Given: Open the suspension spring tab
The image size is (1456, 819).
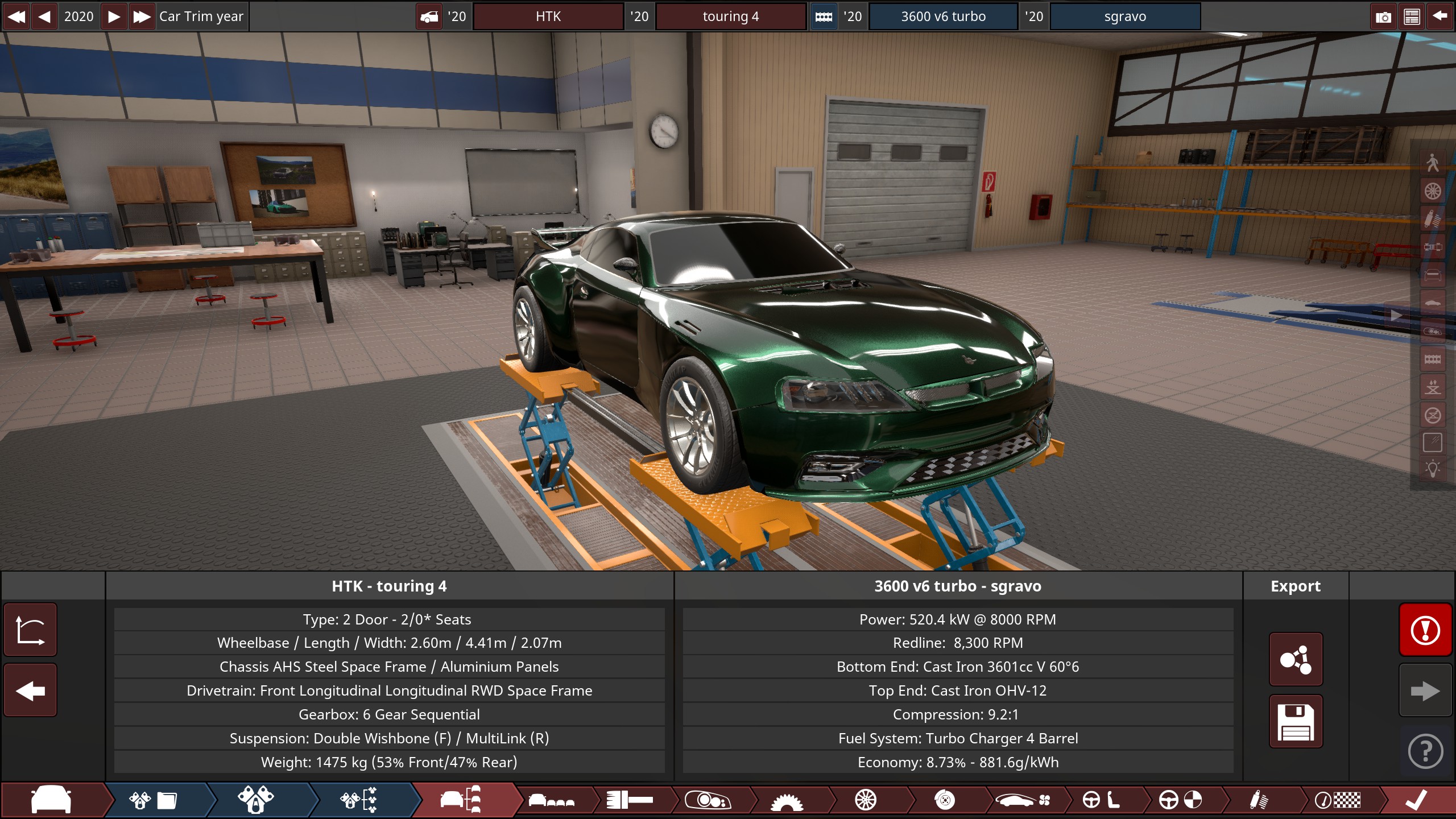Looking at the screenshot, I should (x=1259, y=800).
